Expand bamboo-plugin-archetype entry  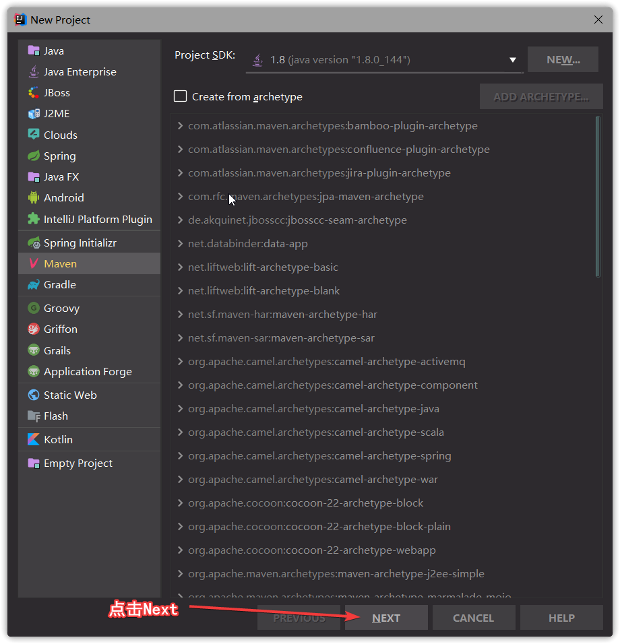[x=180, y=125]
